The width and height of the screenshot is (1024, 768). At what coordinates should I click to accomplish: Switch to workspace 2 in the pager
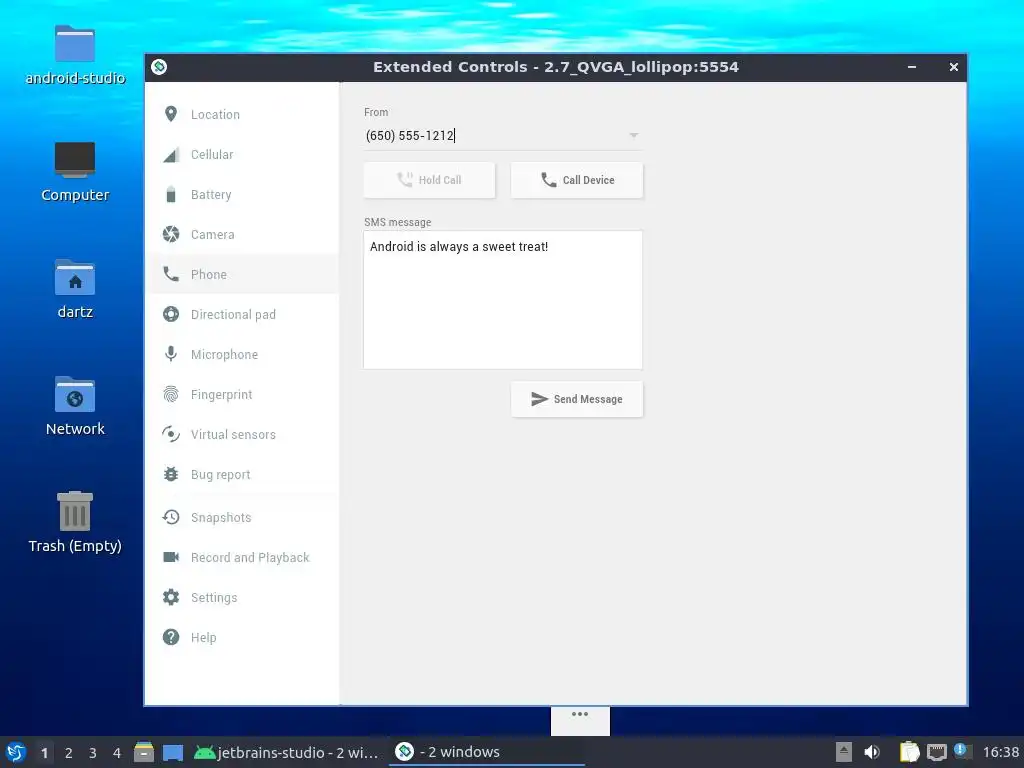[69, 753]
